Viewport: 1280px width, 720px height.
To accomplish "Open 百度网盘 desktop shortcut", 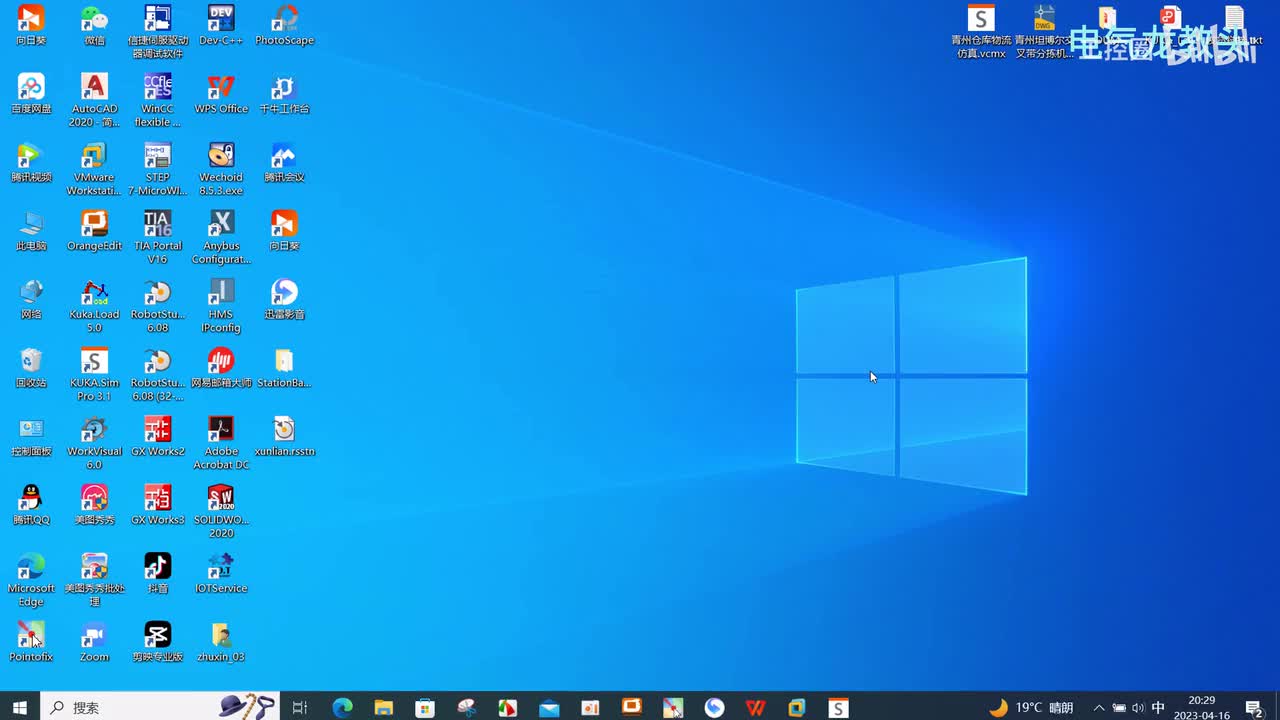I will click(x=31, y=94).
